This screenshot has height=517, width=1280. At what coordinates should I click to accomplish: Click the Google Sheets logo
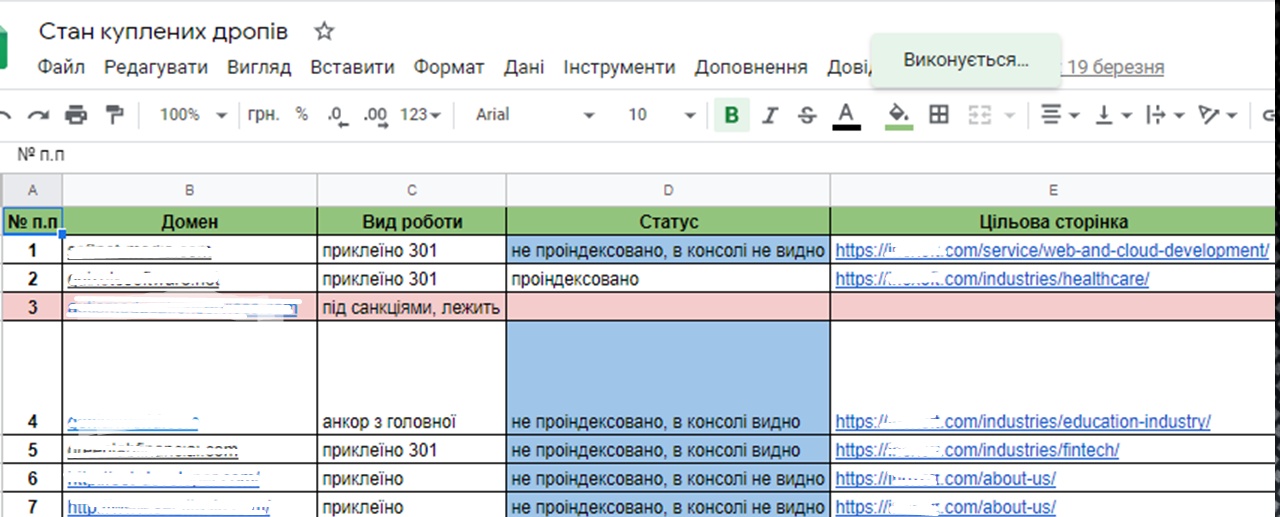pyautogui.click(x=4, y=50)
